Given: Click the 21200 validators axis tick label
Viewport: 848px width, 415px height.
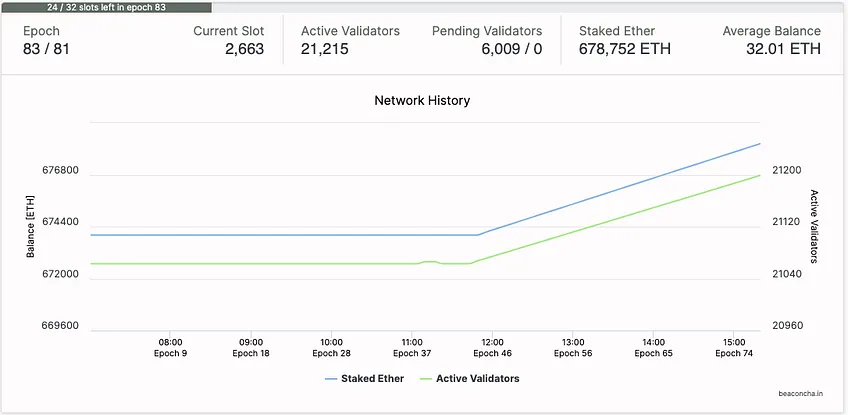Looking at the screenshot, I should (787, 170).
